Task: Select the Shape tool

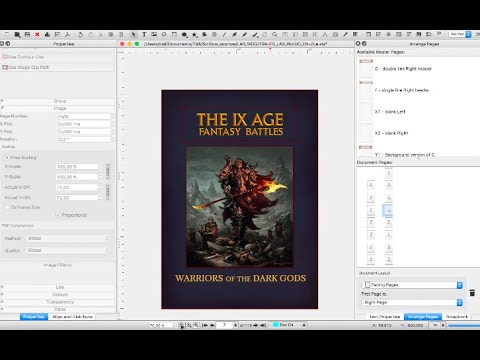Action: 184,35
